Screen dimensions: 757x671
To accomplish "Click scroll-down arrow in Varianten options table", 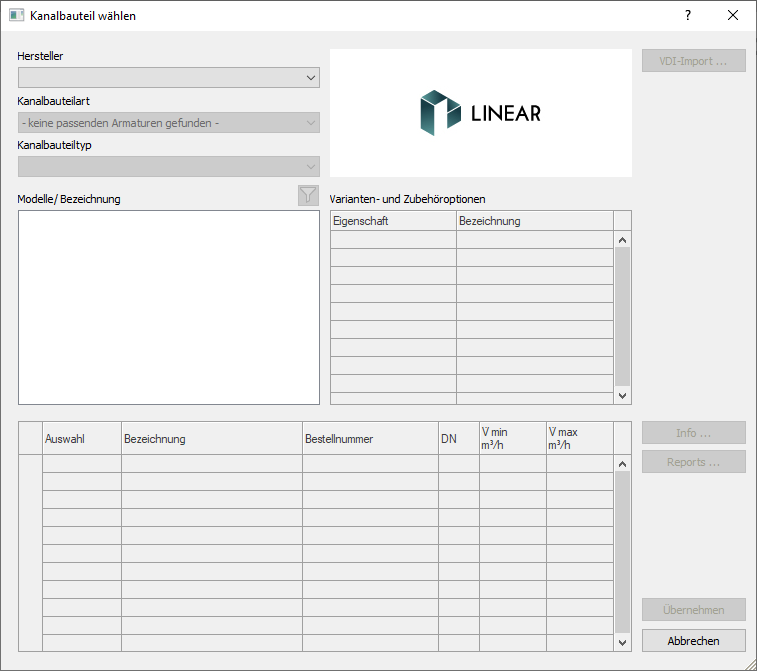I will coord(622,396).
